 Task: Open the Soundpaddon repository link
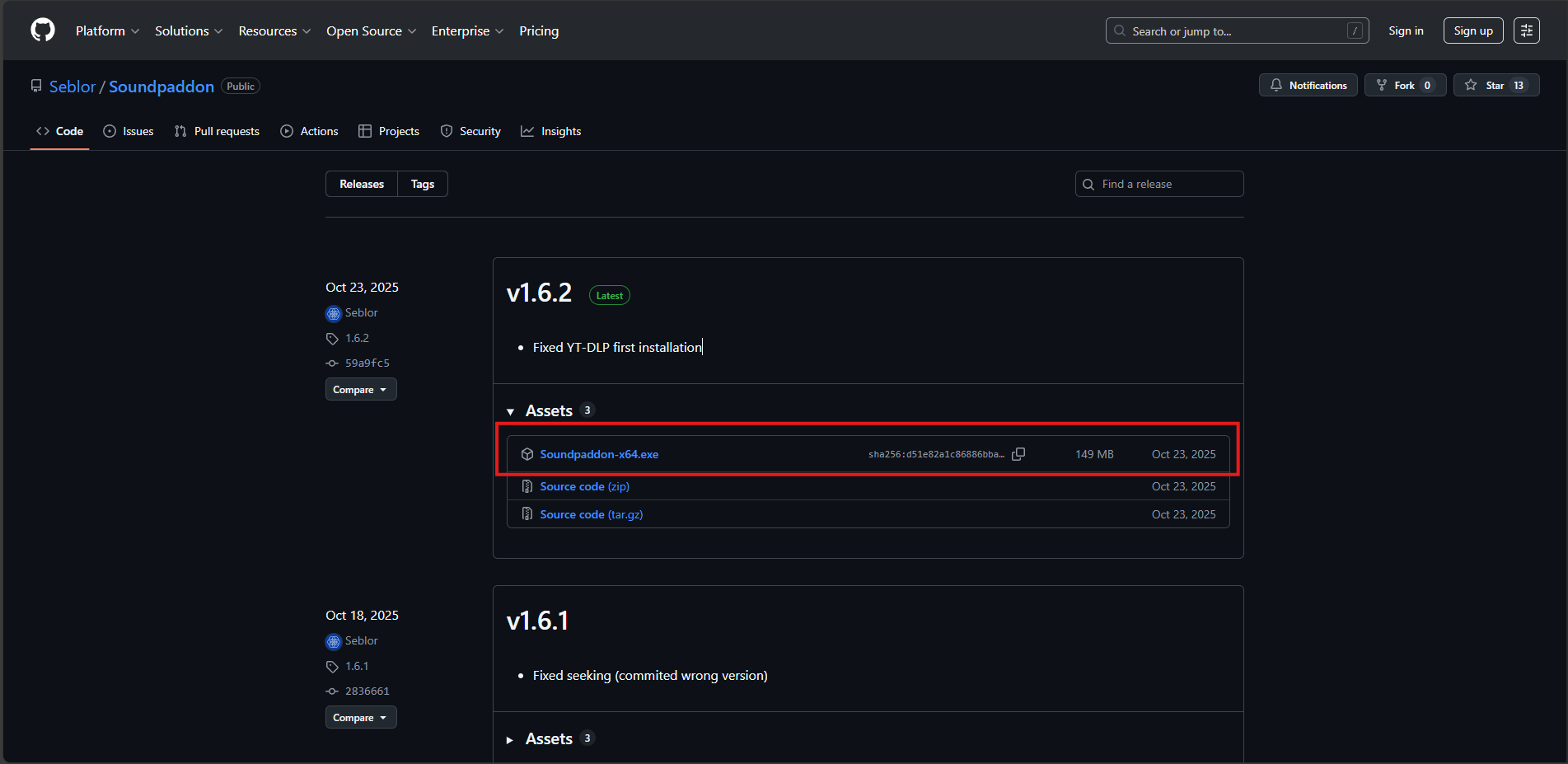point(161,87)
